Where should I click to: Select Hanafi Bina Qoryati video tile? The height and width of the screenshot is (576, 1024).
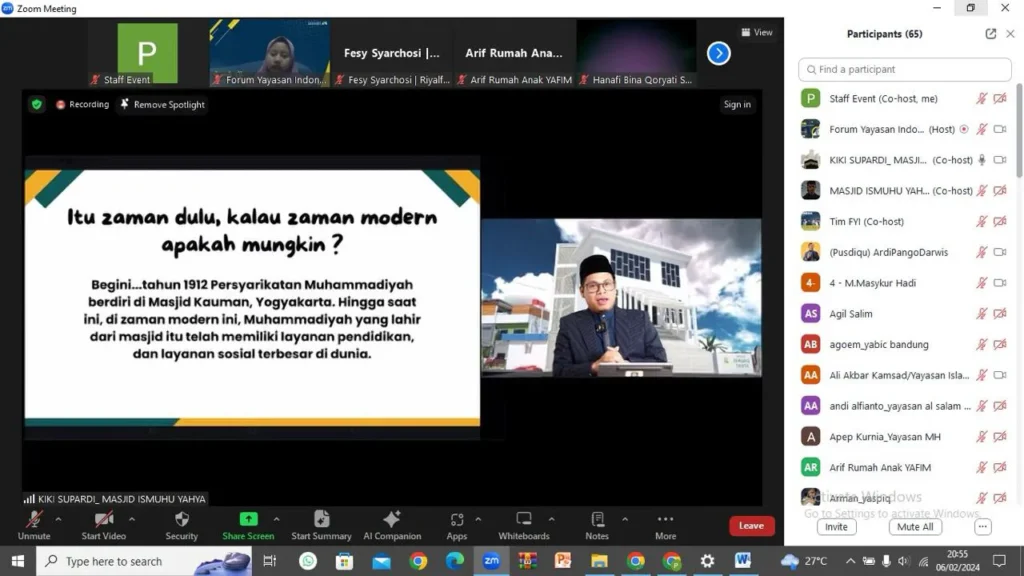tap(636, 54)
